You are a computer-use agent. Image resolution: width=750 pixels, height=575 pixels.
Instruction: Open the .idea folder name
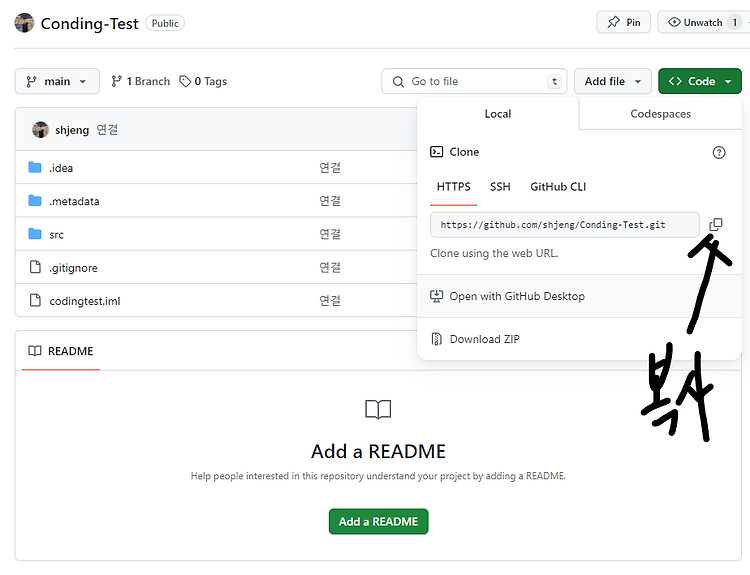point(61,168)
